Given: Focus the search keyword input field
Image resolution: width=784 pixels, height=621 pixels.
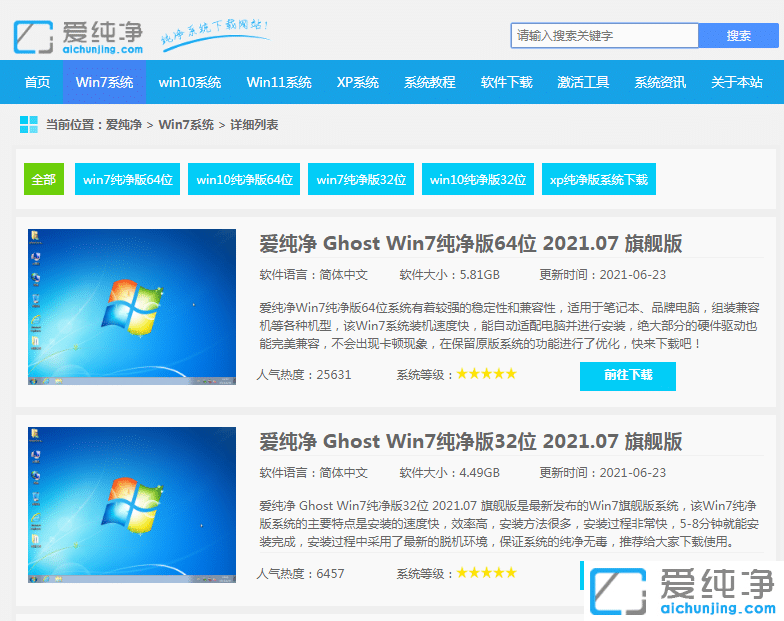Looking at the screenshot, I should tap(604, 36).
